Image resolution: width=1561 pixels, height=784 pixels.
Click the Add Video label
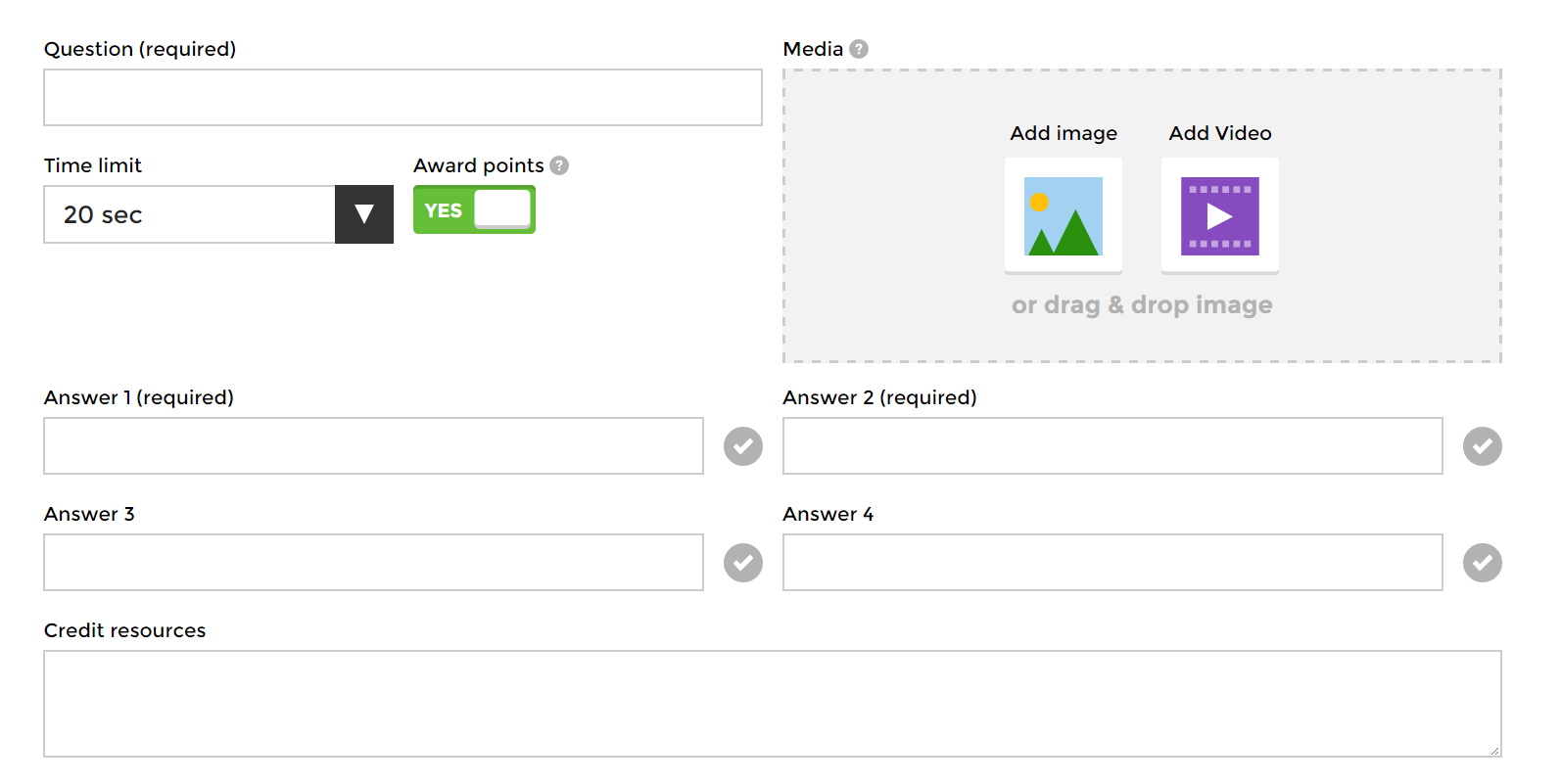[1220, 133]
